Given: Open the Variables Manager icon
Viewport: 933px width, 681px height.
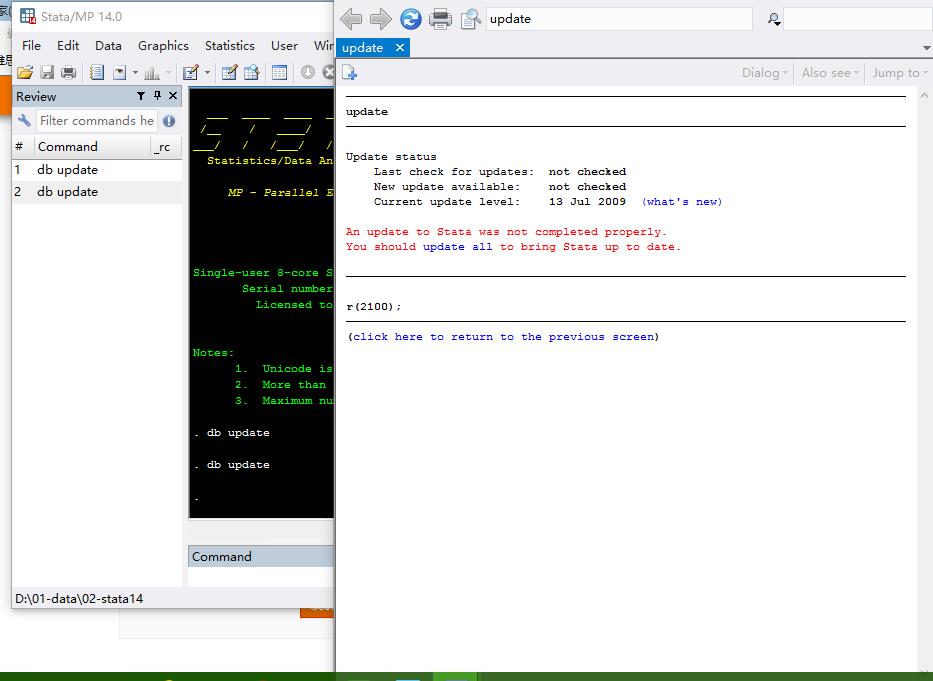Looking at the screenshot, I should point(279,72).
